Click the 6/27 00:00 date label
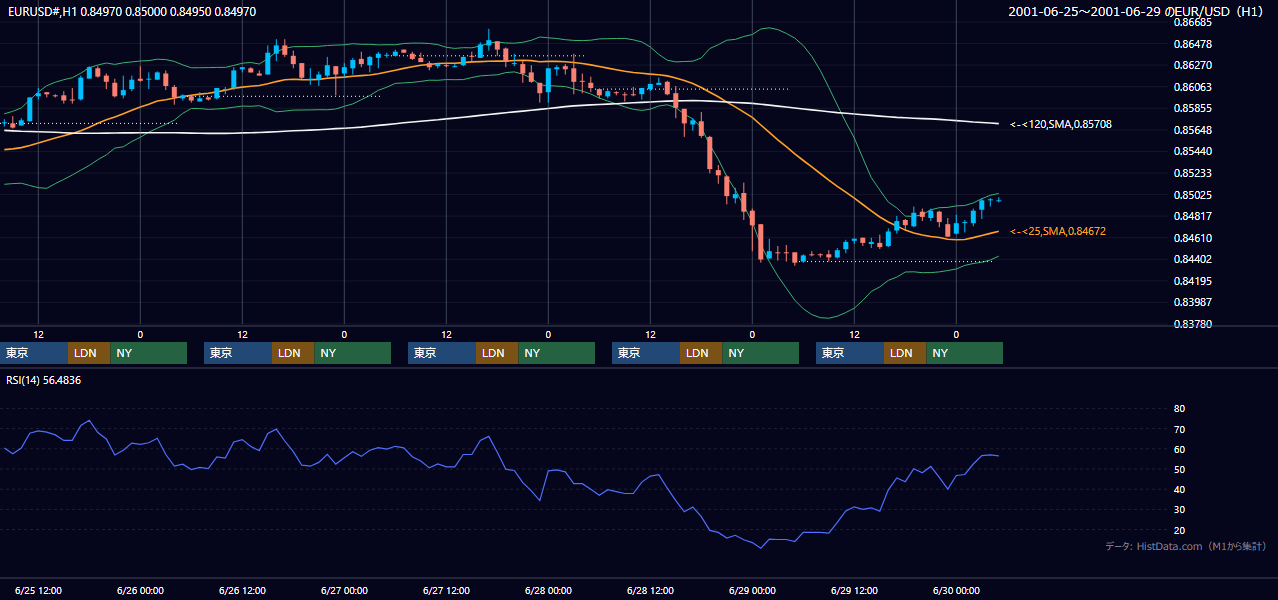Screen dimensions: 1278x600 tap(344, 590)
